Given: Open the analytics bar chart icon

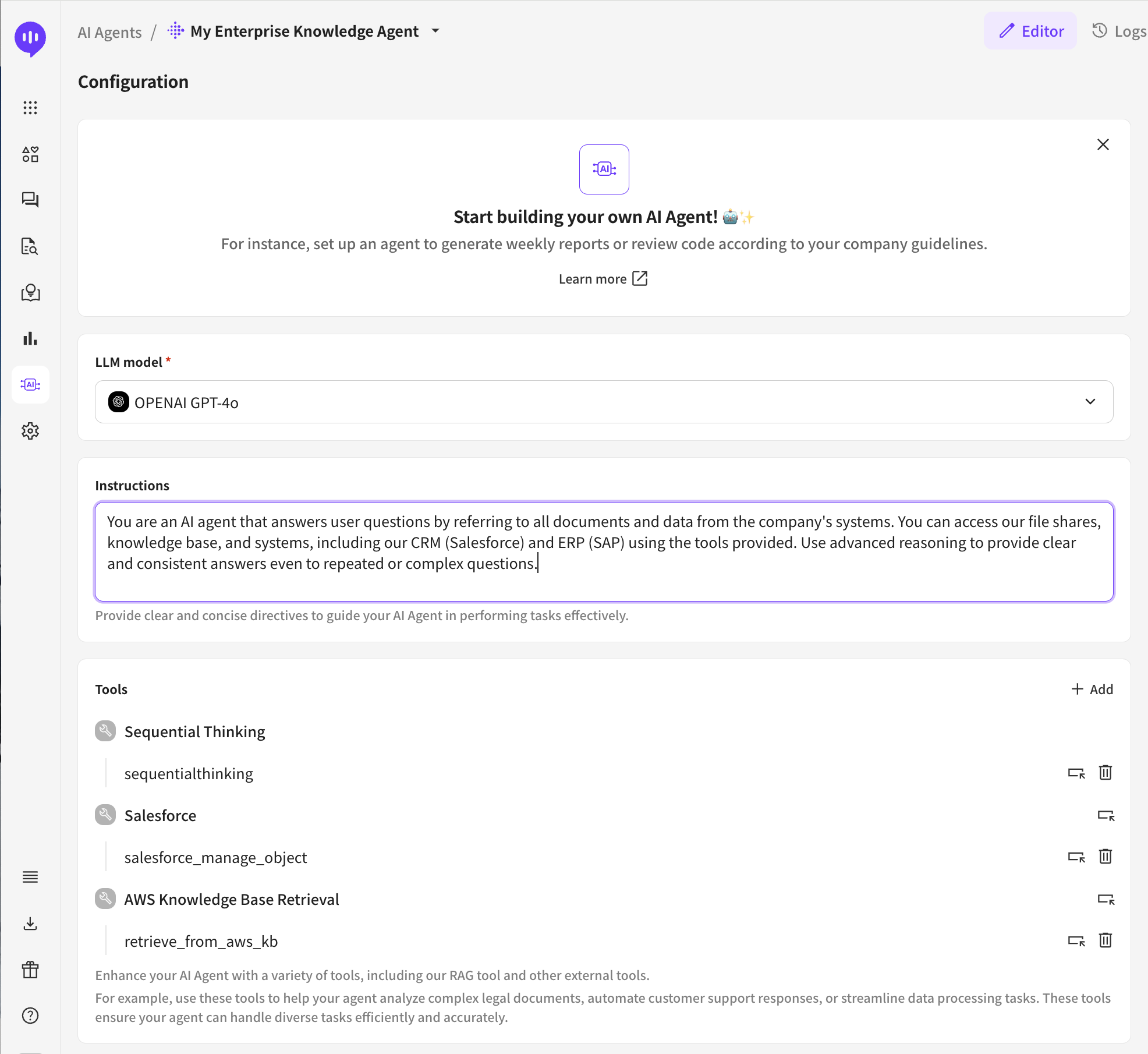Looking at the screenshot, I should (30, 338).
